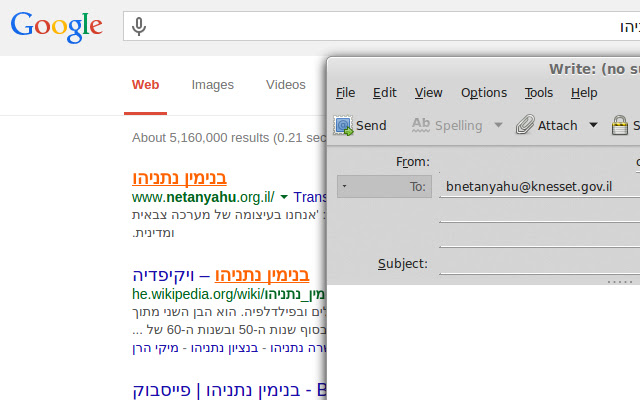
Task: Click the About 5,160,000 results text
Action: tap(229, 138)
